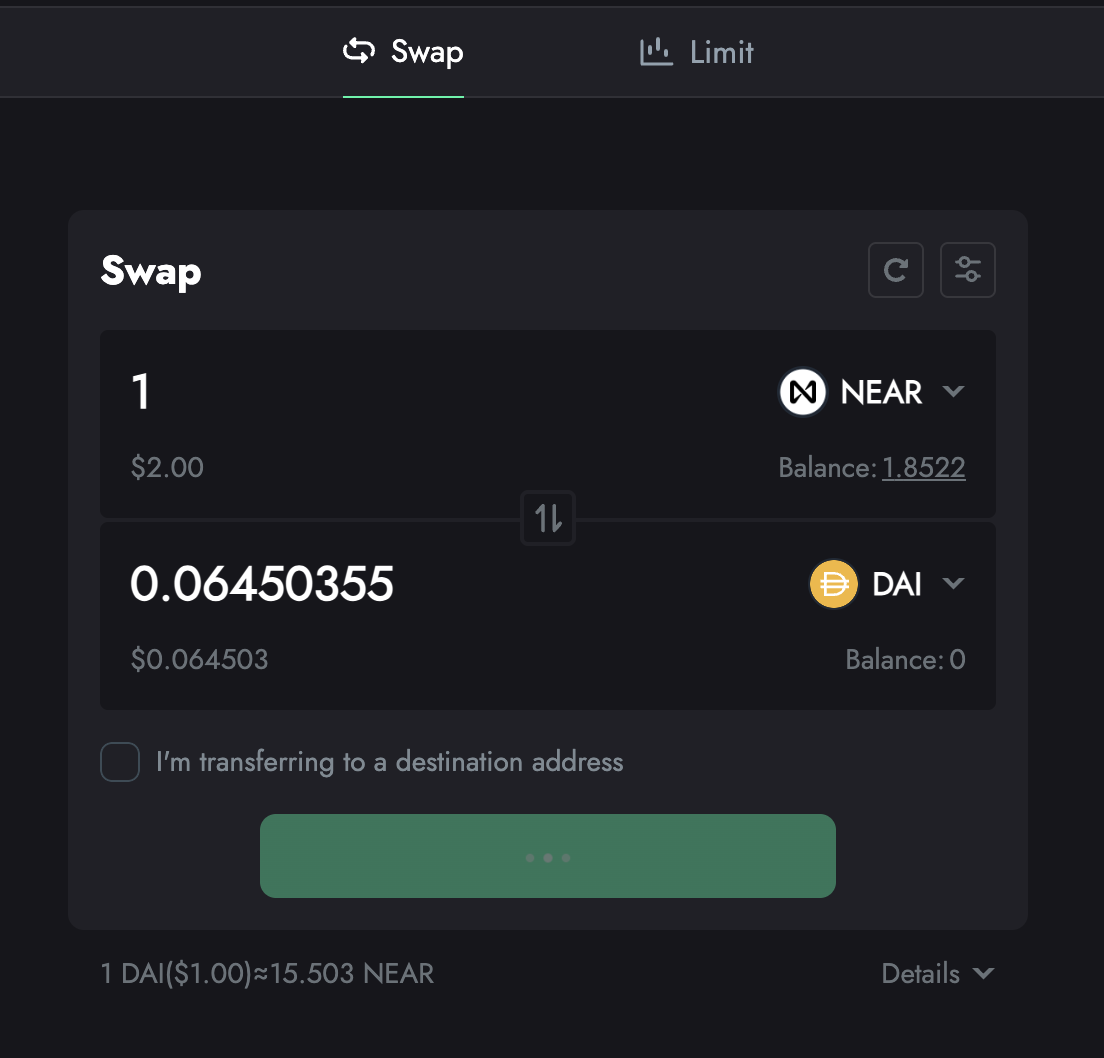The image size is (1104, 1058).
Task: Expand the Details section
Action: tap(937, 973)
